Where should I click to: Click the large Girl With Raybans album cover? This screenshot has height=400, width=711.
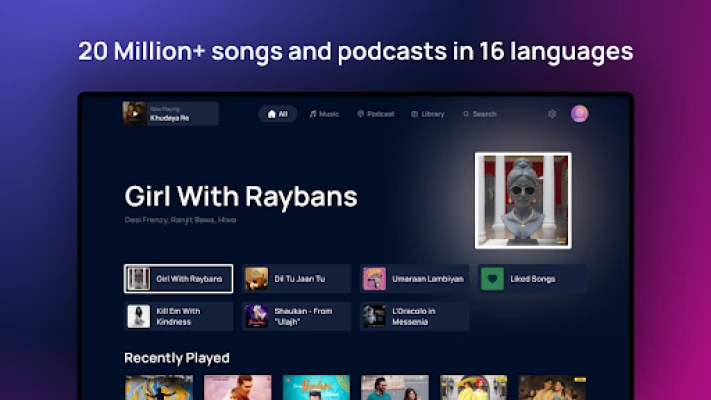tap(522, 200)
